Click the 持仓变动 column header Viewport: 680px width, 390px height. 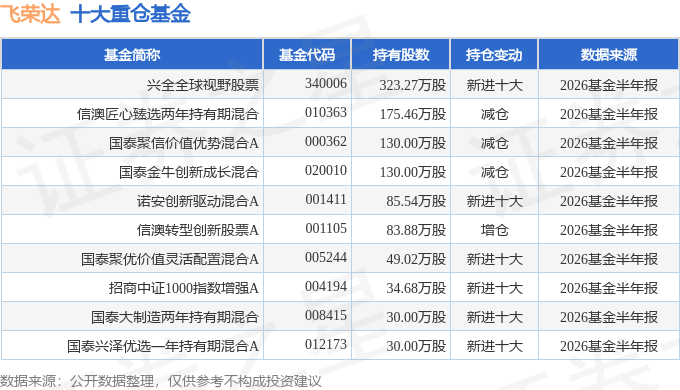pyautogui.click(x=494, y=55)
